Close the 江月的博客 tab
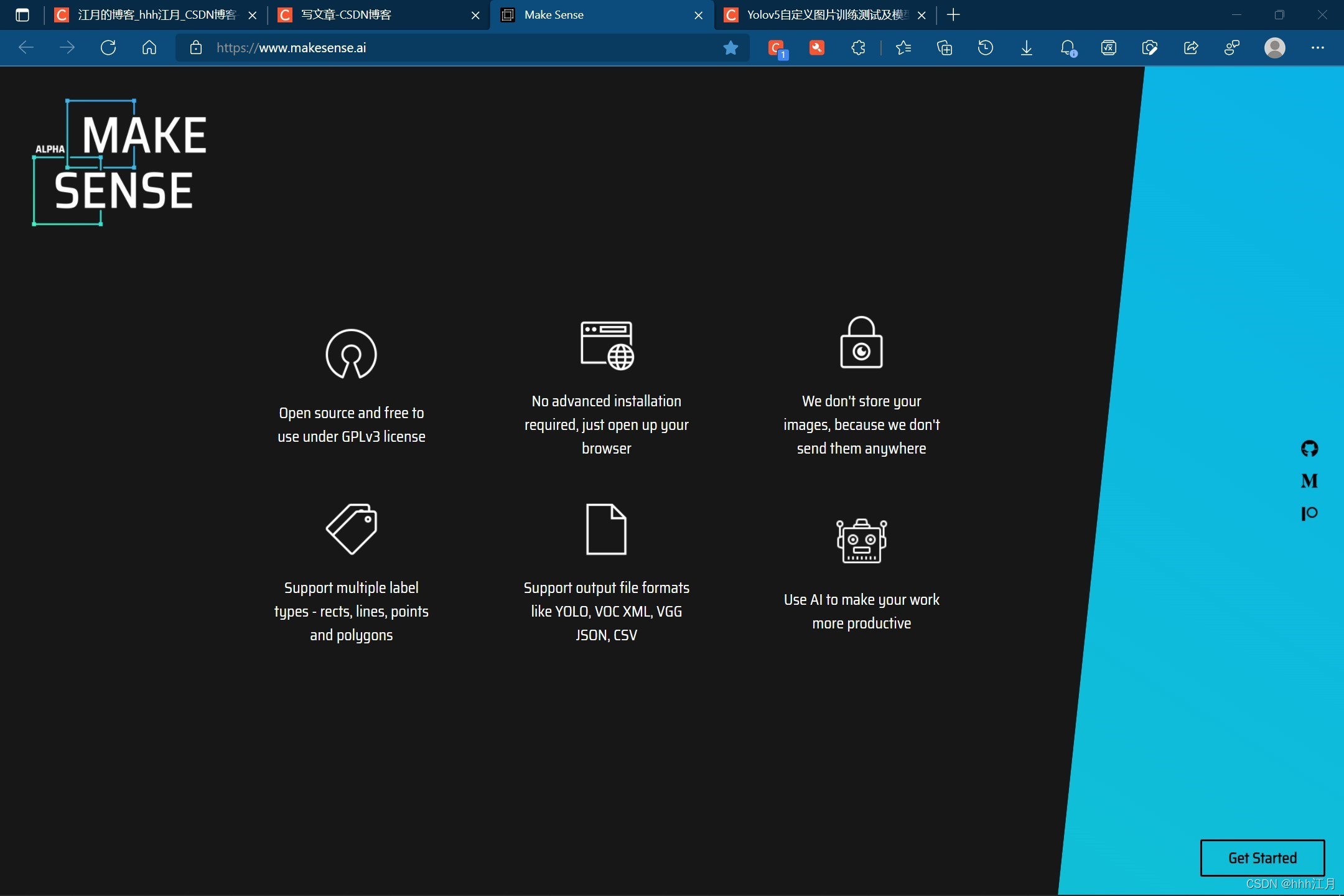Screen dimensions: 1344x896 pyautogui.click(x=253, y=16)
